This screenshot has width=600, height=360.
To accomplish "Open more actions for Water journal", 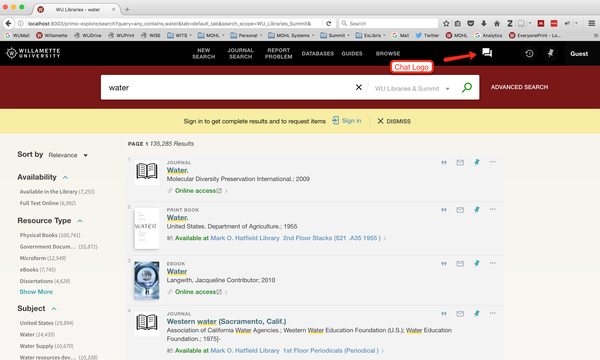I will point(492,162).
